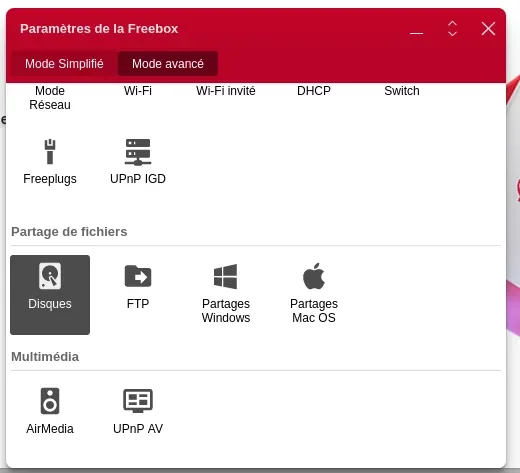Open the DHCP settings entry
The height and width of the screenshot is (473, 520).
coord(314,91)
